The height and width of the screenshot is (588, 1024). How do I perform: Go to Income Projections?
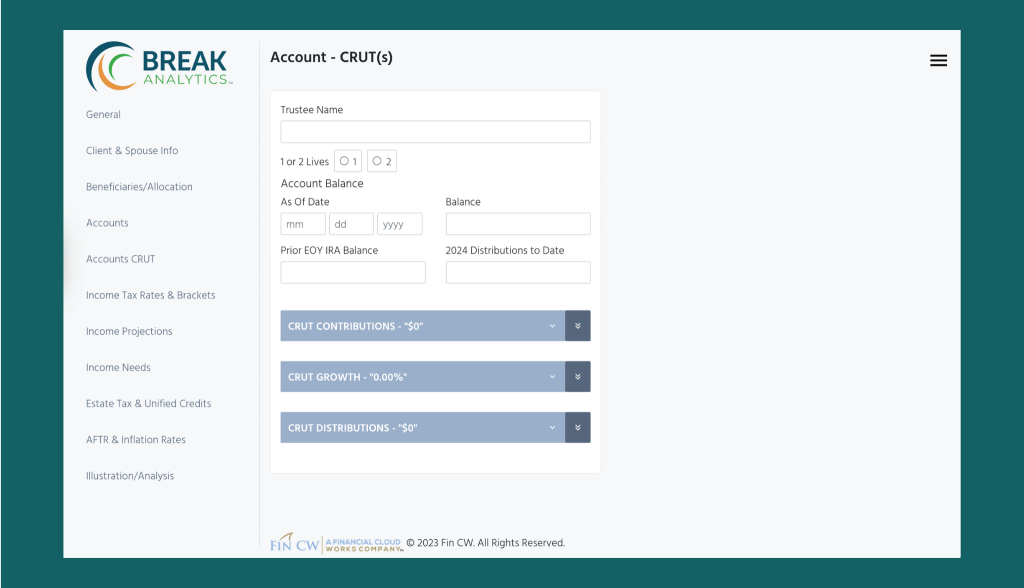click(129, 331)
